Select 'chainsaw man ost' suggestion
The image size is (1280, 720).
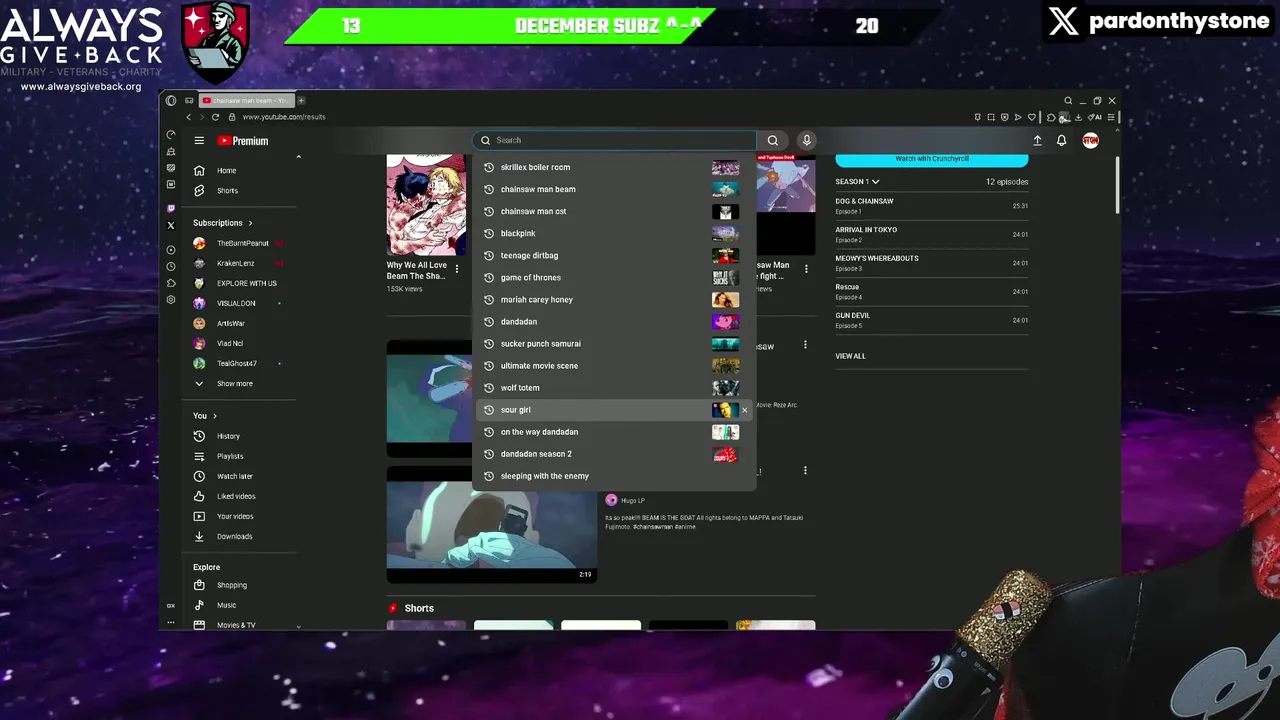[x=613, y=212]
